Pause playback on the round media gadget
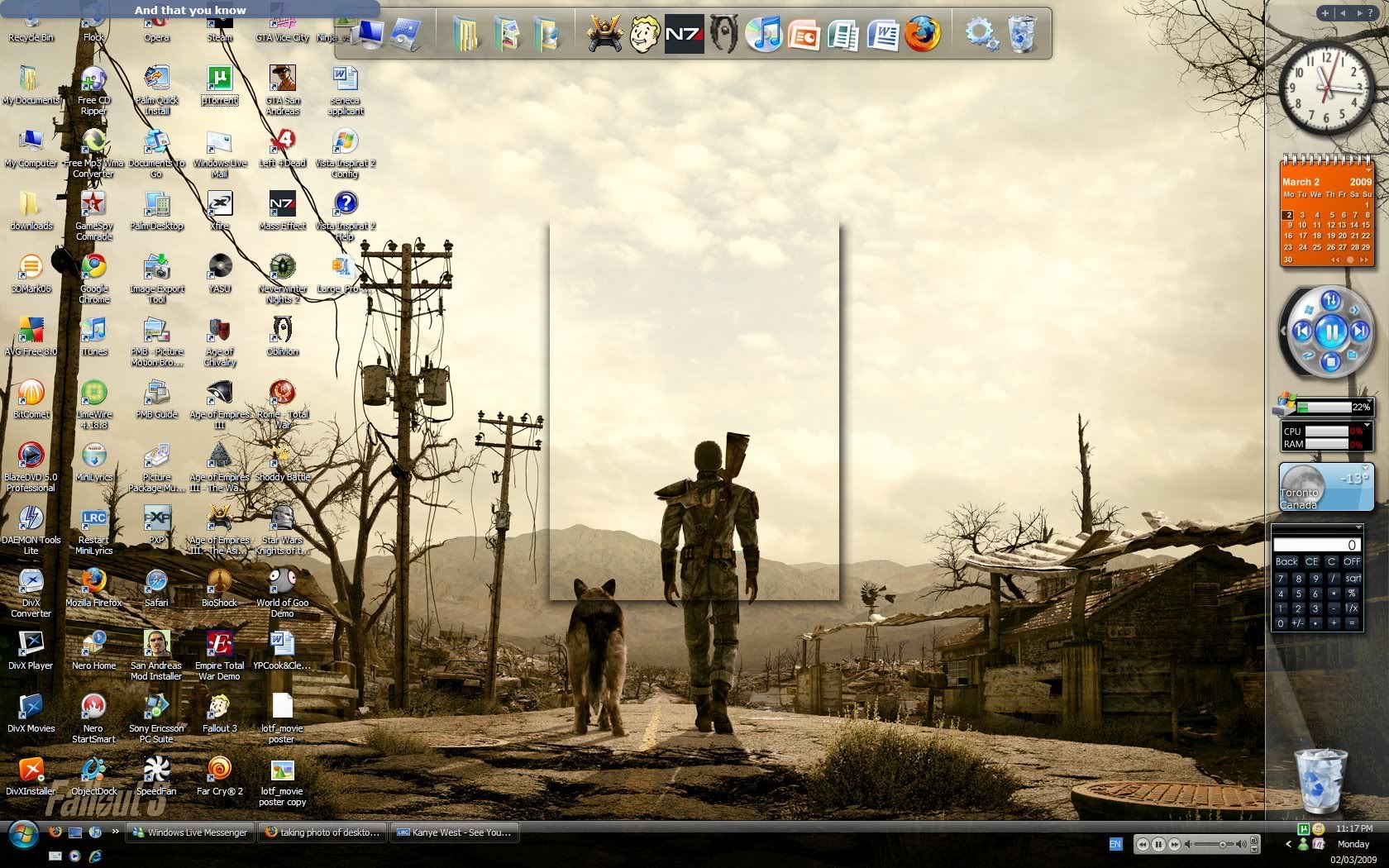The height and width of the screenshot is (868, 1389). point(1330,332)
